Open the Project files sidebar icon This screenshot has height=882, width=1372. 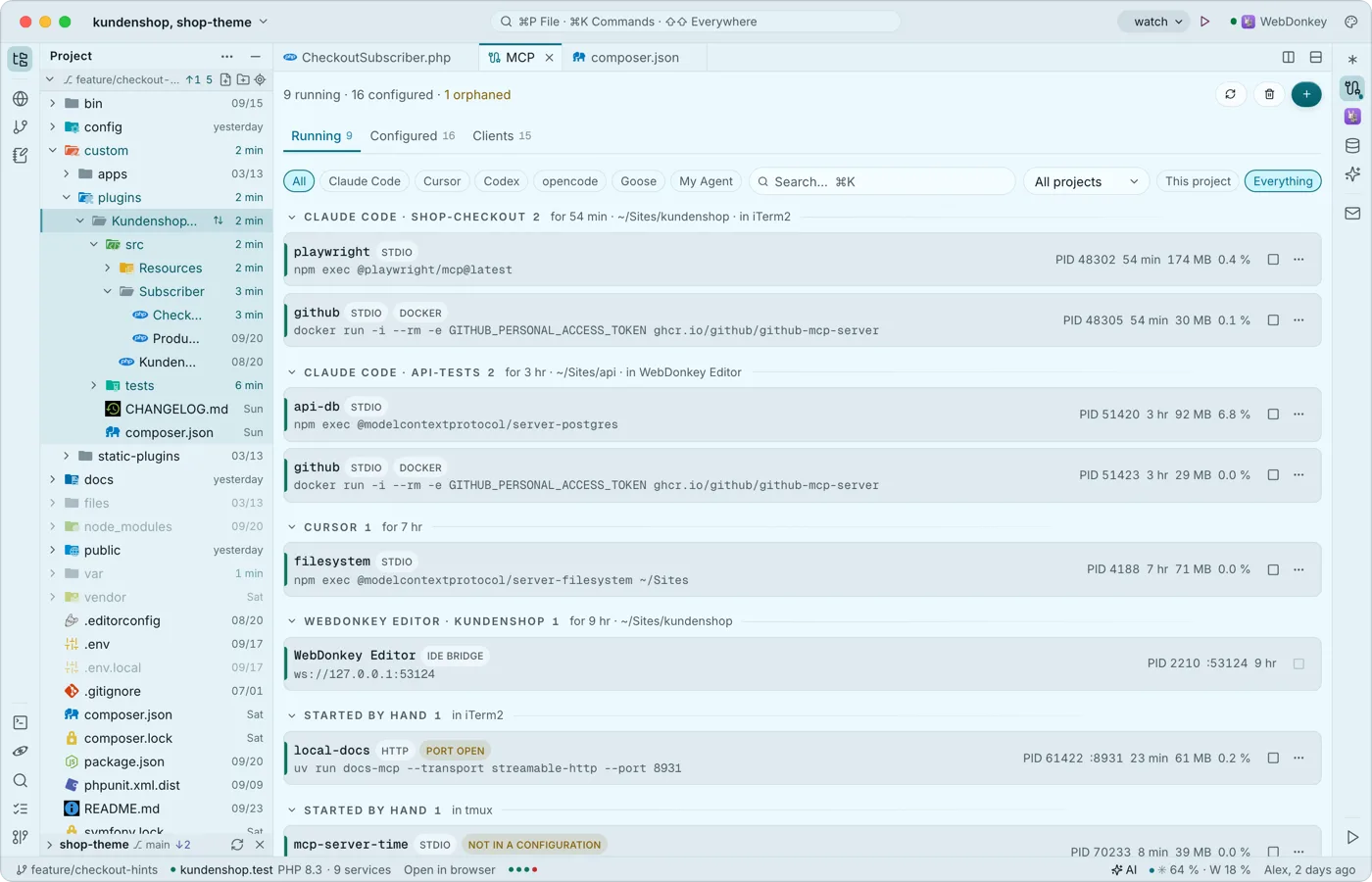pos(20,59)
